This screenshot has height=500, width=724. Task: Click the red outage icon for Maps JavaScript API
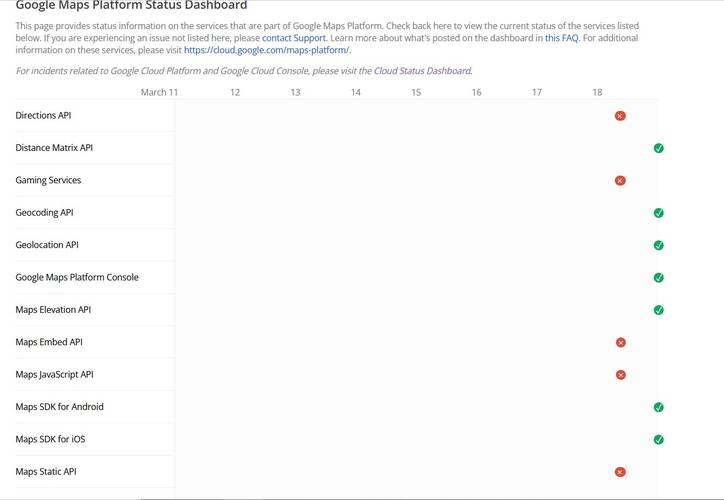621,374
